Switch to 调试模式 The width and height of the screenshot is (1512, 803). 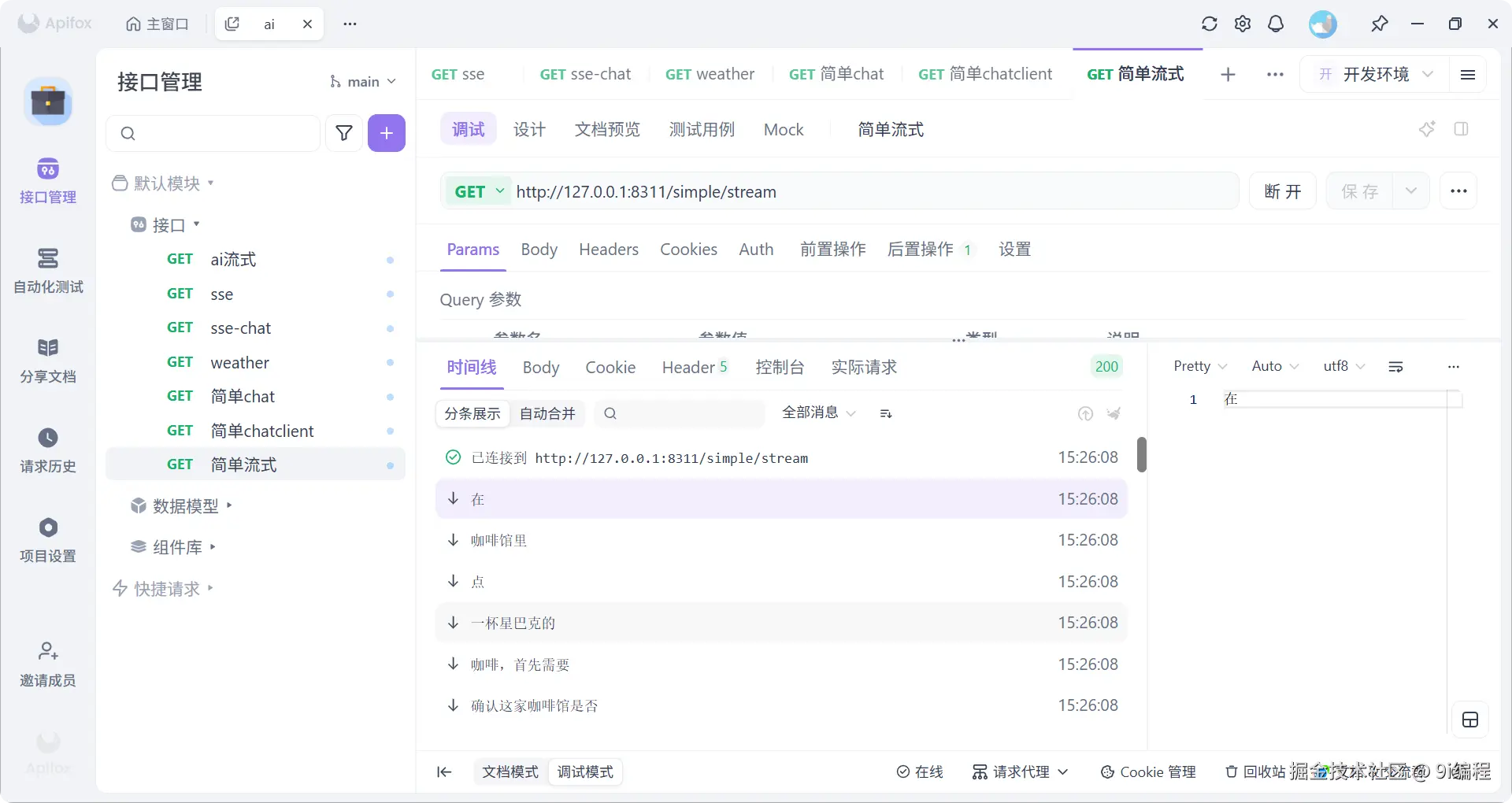pyautogui.click(x=585, y=772)
